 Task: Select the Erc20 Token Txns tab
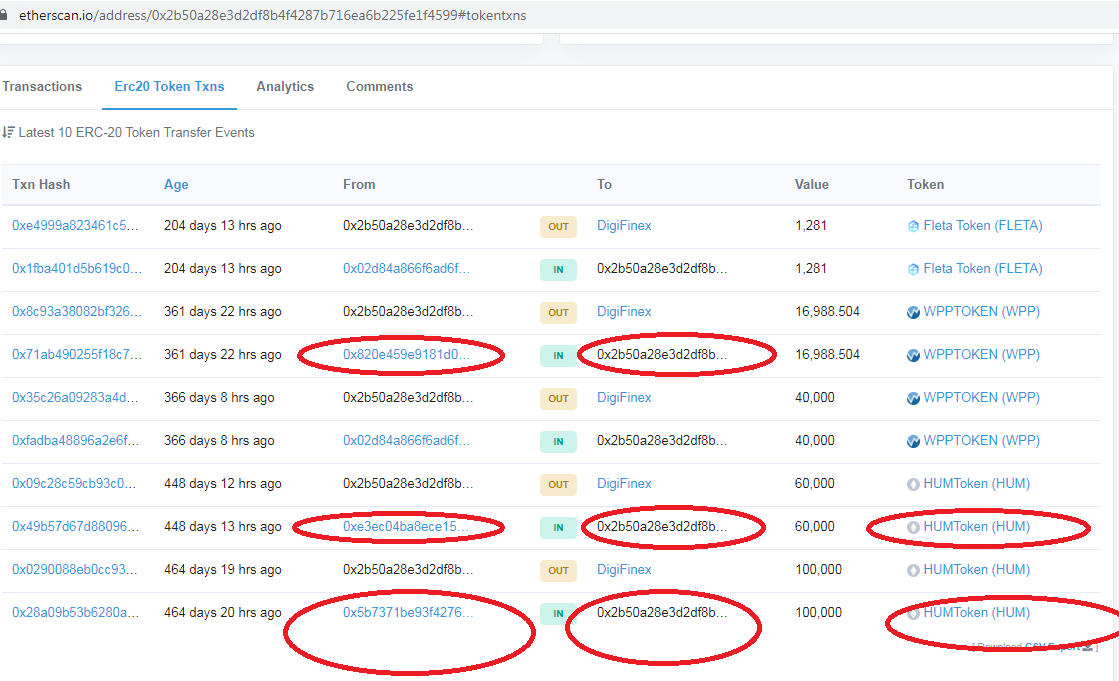[x=169, y=86]
